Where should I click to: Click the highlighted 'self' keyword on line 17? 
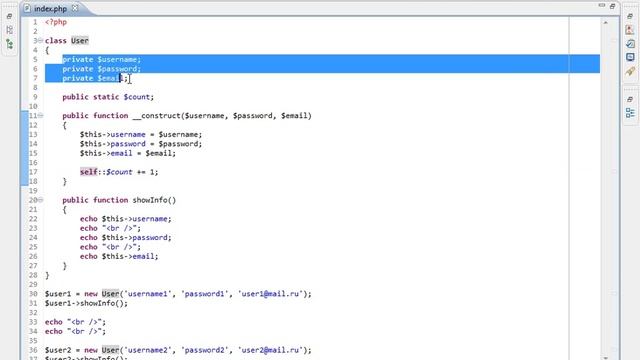89,172
